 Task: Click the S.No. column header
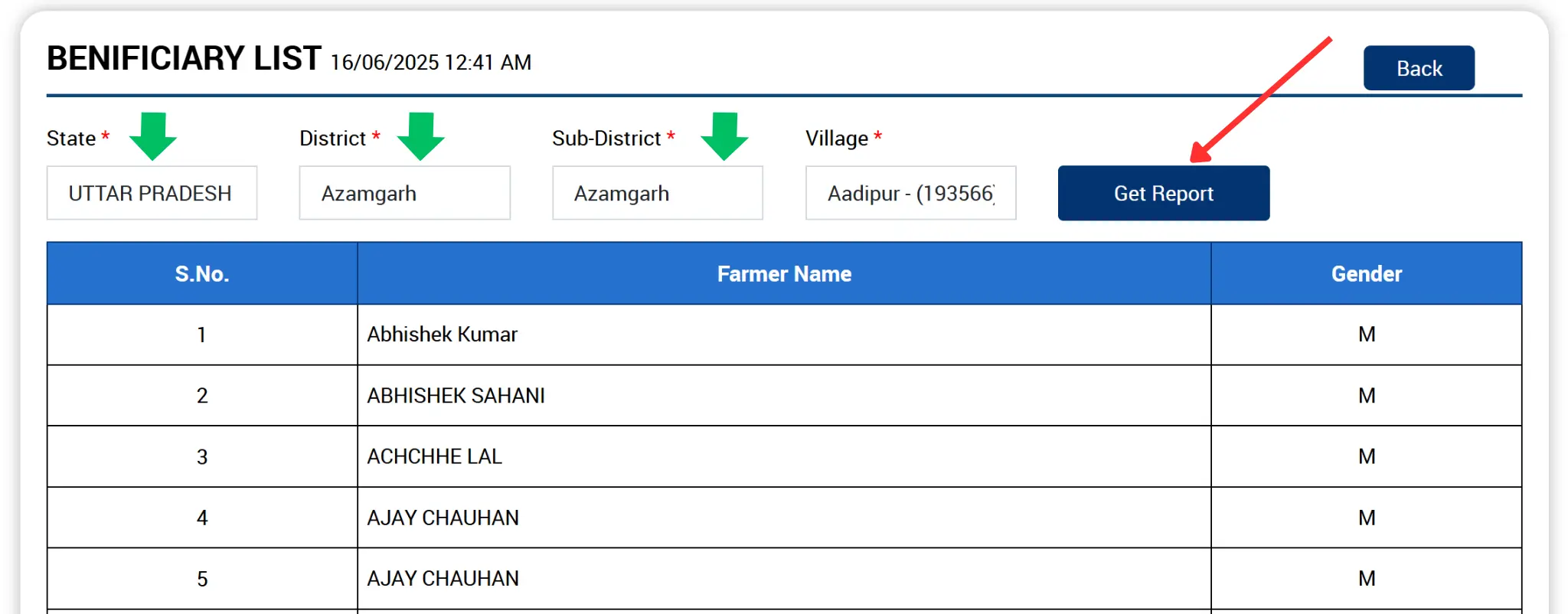(202, 274)
